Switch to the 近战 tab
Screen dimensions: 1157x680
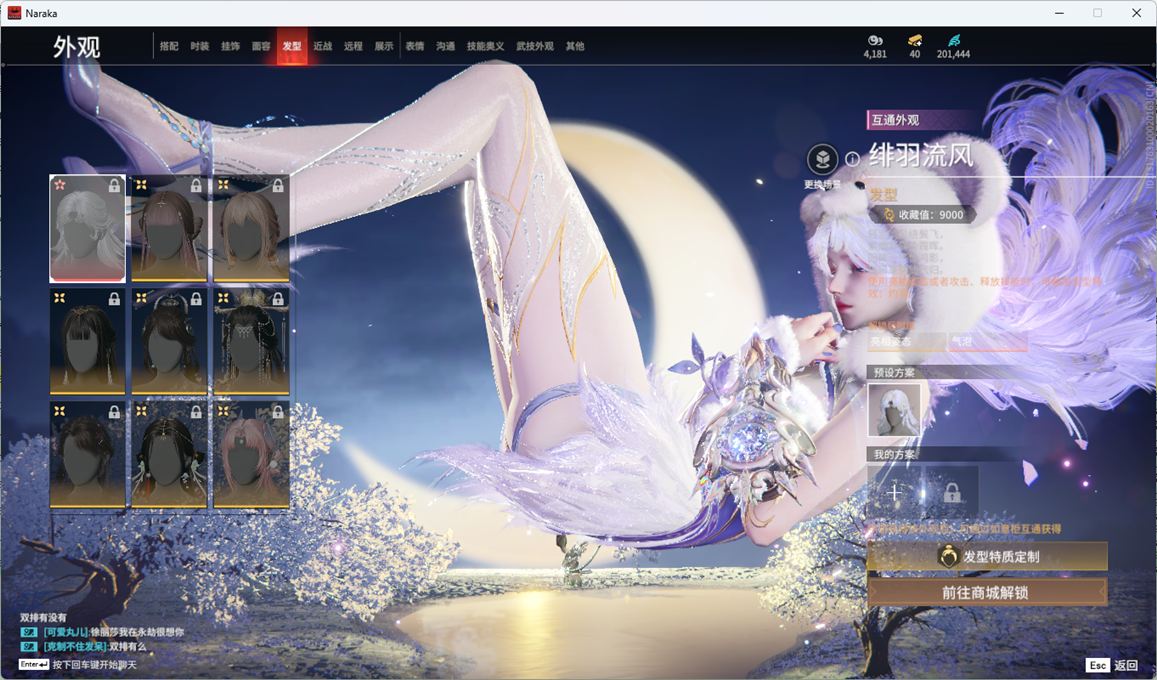322,46
